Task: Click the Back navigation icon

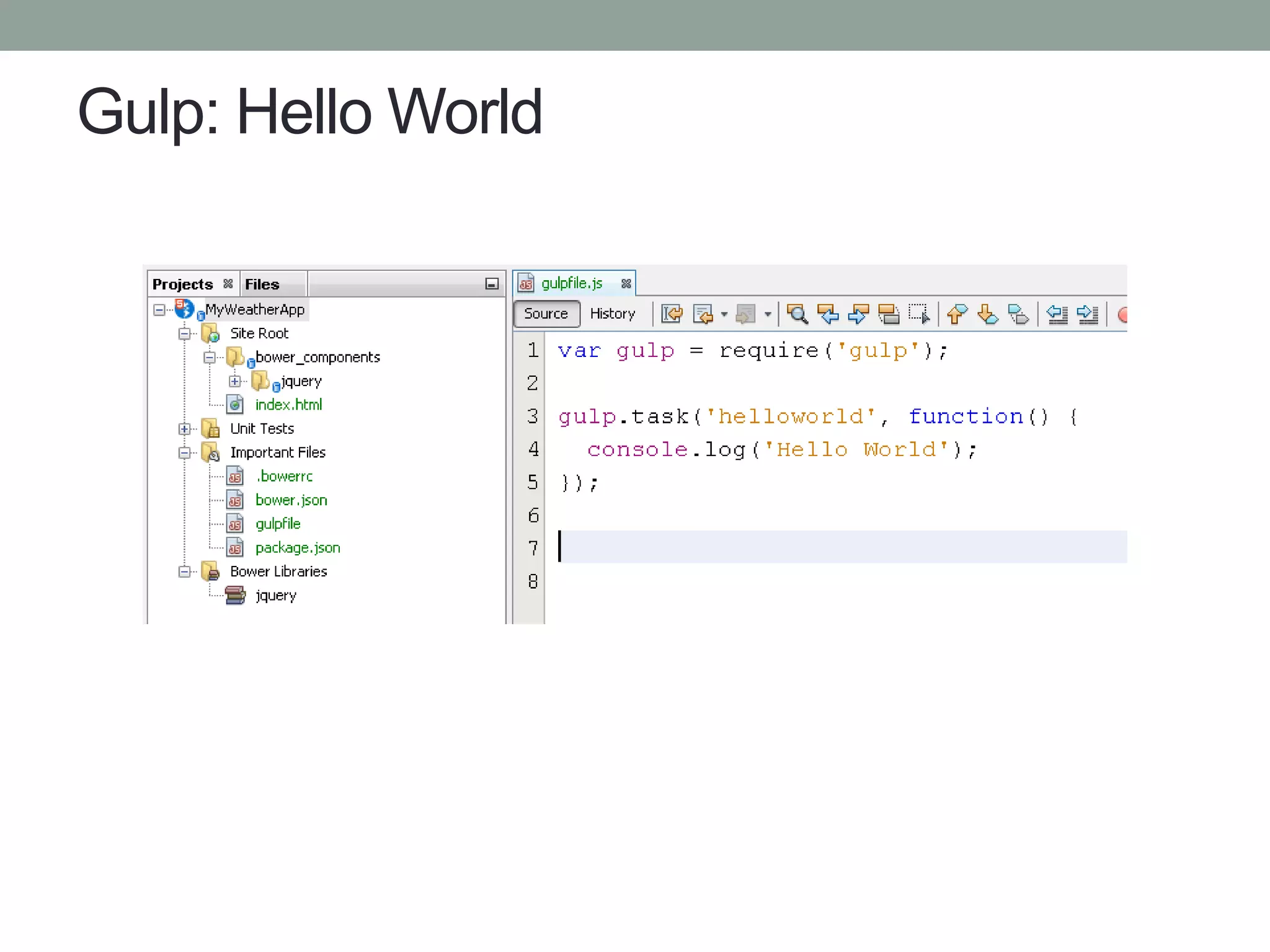Action: [703, 314]
